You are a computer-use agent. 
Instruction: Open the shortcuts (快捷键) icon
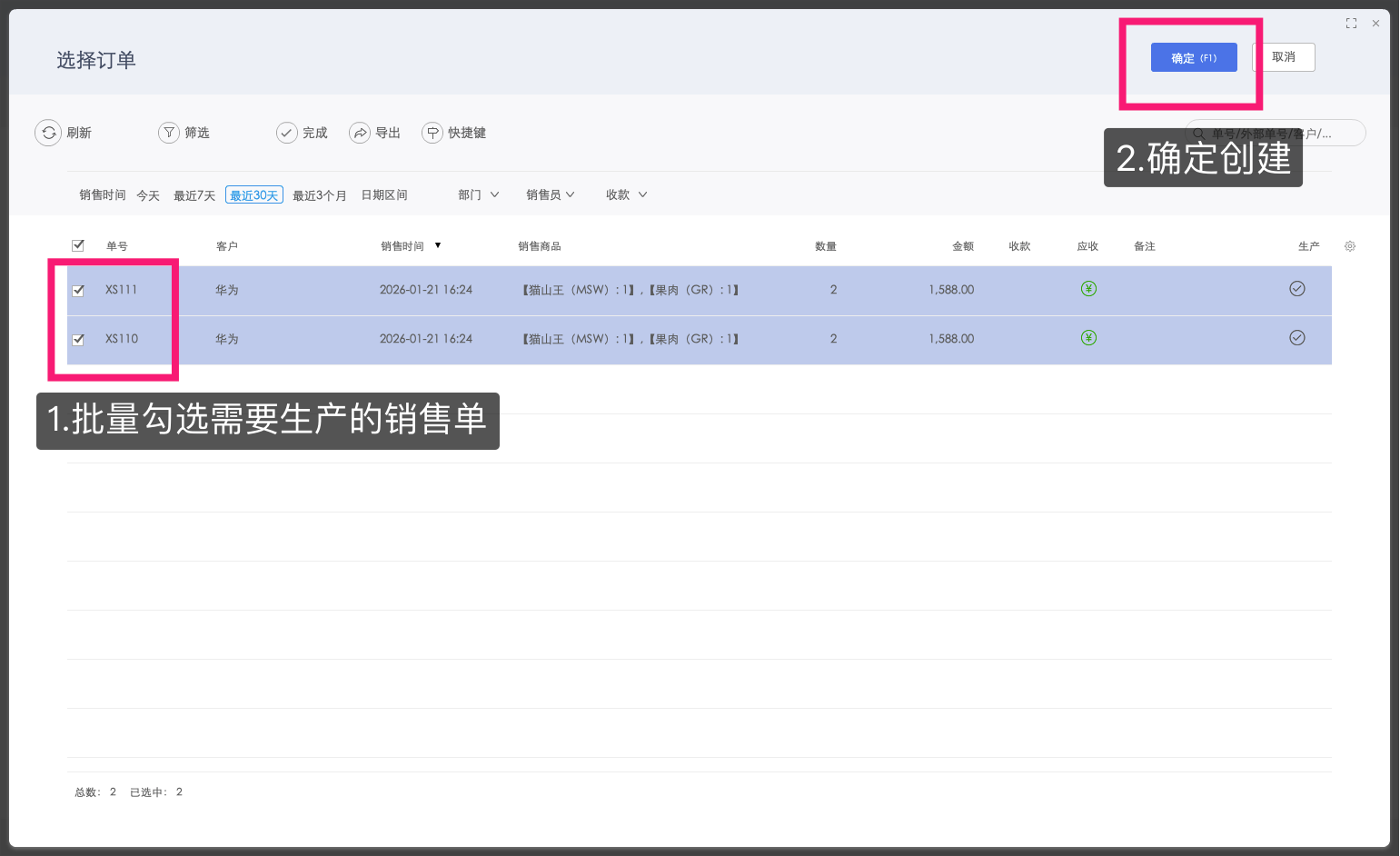point(432,133)
